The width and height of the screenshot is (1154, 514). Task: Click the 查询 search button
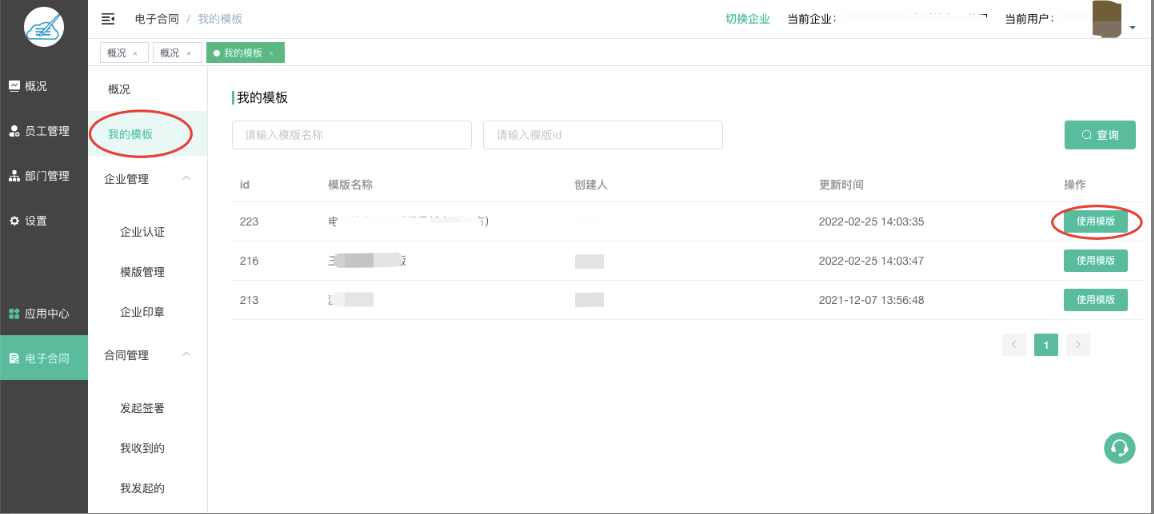coord(1099,135)
